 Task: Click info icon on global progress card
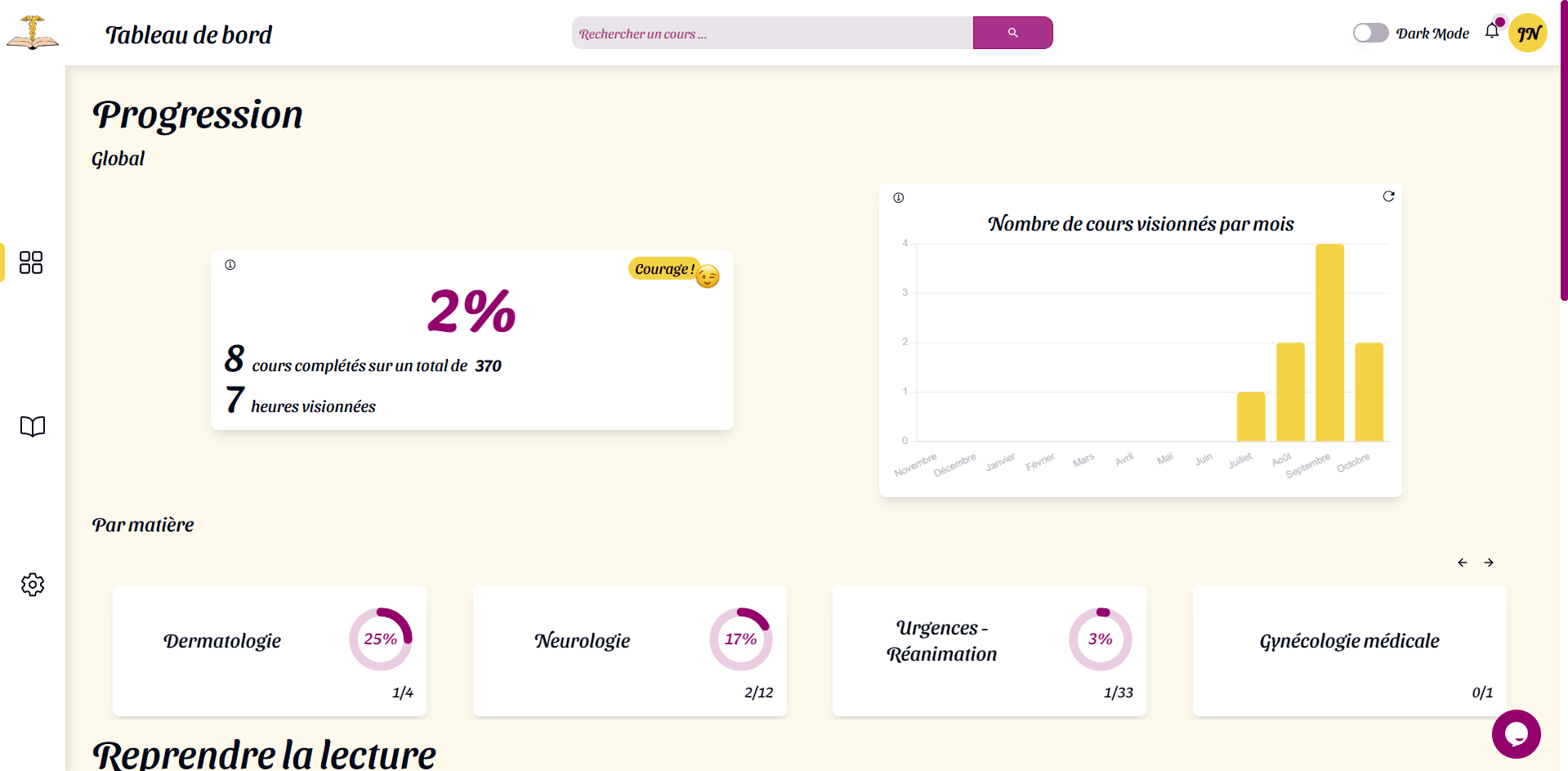(x=230, y=265)
